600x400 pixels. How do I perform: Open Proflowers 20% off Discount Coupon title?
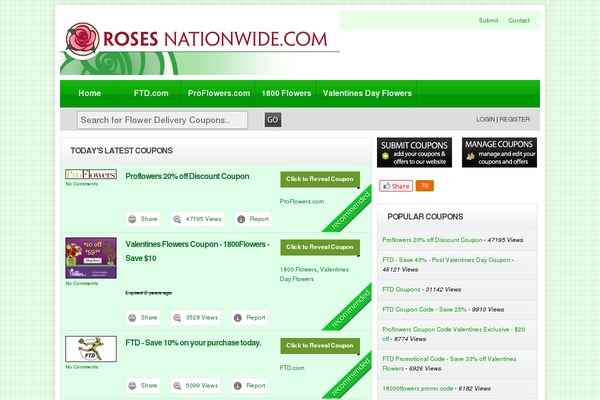187,176
